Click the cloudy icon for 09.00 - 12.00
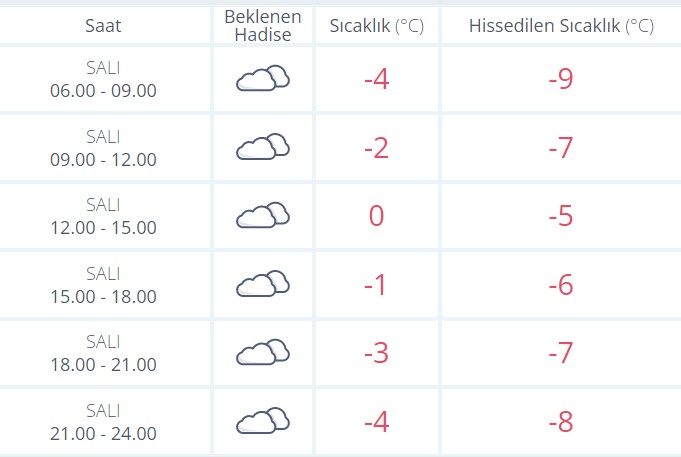681x457 pixels. (x=263, y=147)
